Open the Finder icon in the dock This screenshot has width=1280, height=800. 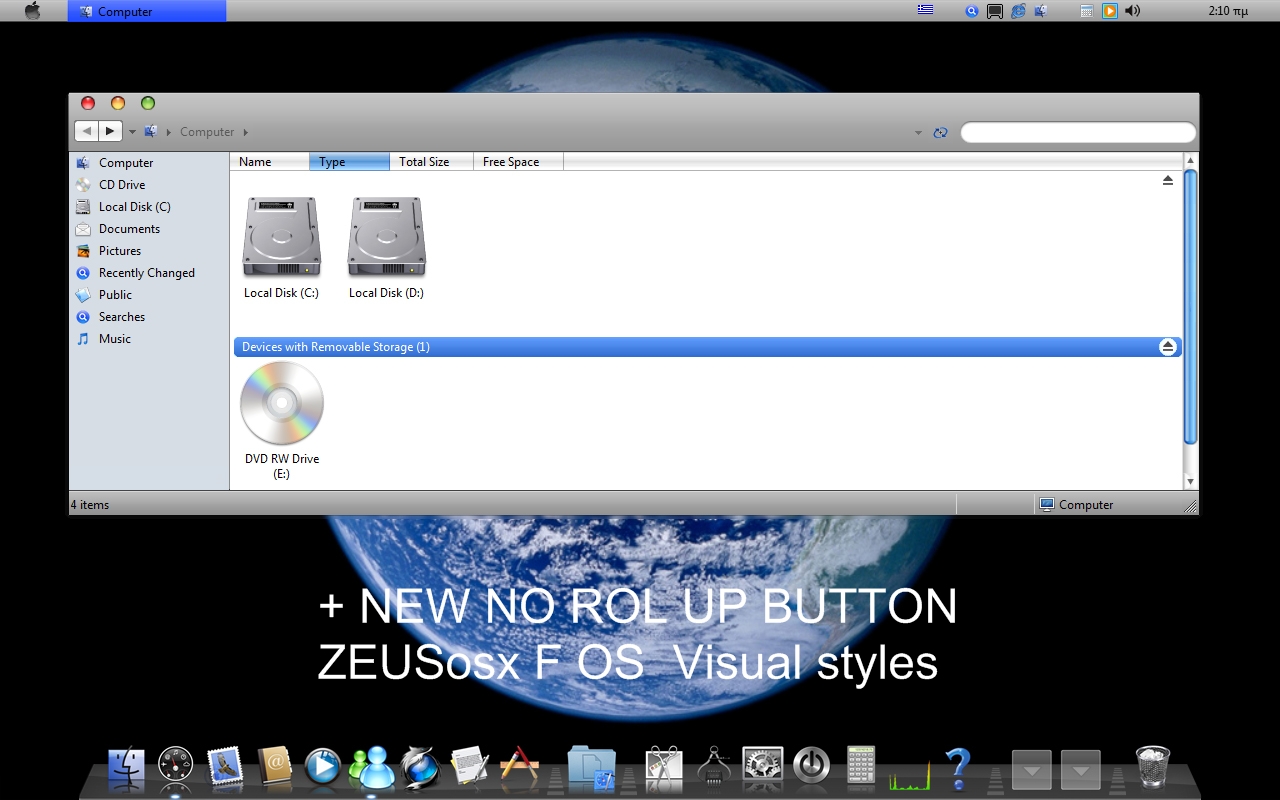click(x=127, y=768)
